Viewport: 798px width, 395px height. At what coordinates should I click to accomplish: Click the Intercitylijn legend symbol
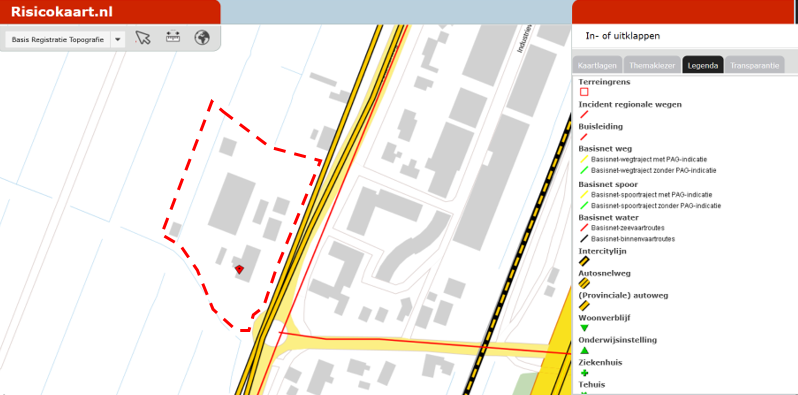[x=584, y=262]
